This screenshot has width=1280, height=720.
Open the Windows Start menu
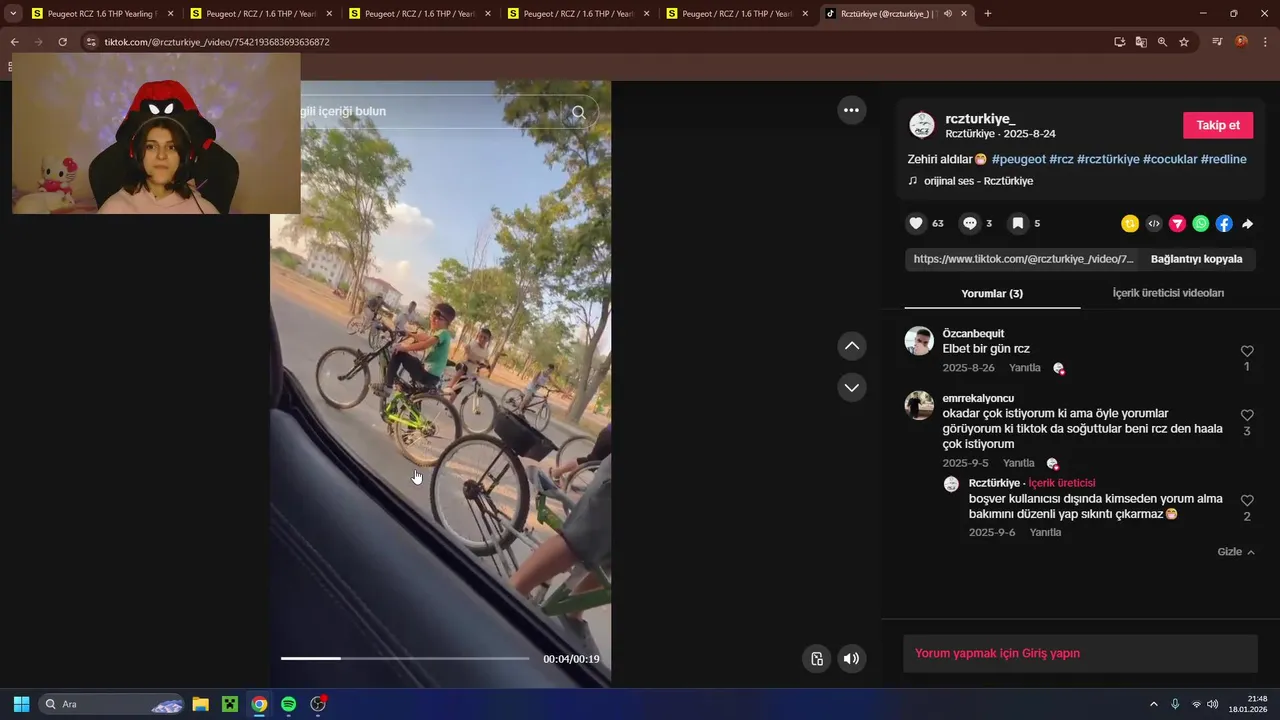(21, 704)
